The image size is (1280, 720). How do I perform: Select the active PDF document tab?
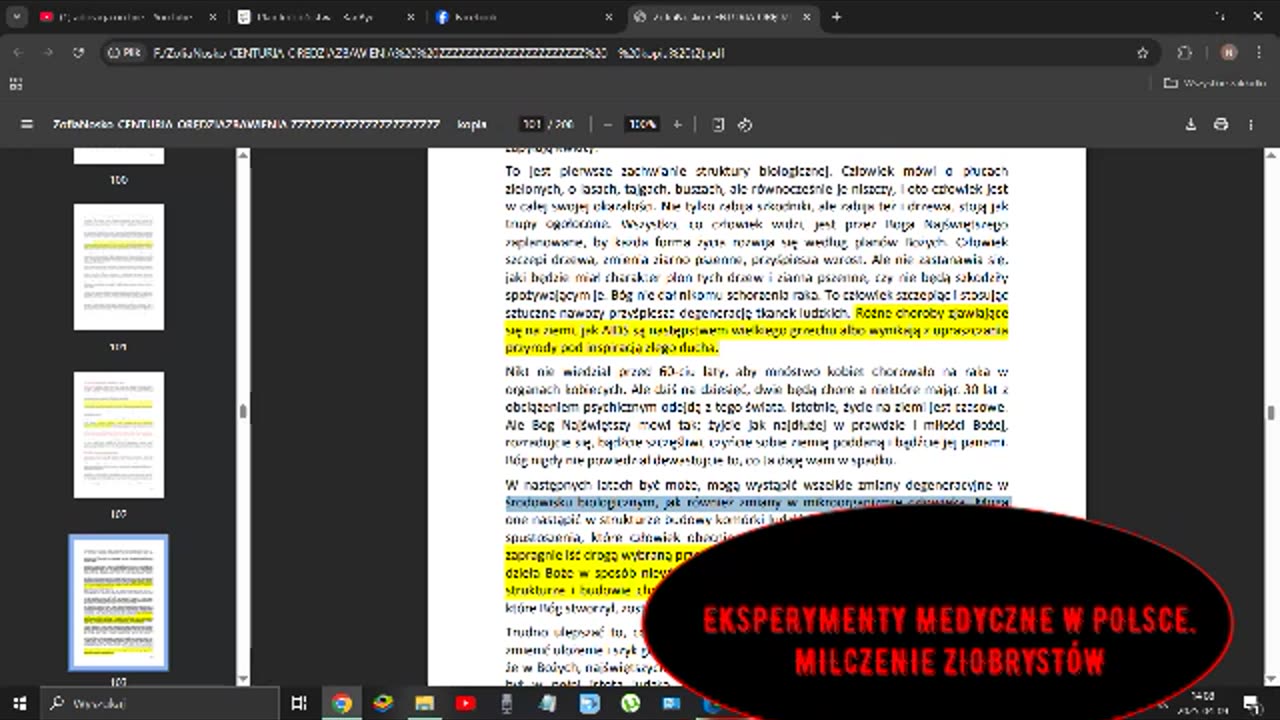(x=723, y=17)
